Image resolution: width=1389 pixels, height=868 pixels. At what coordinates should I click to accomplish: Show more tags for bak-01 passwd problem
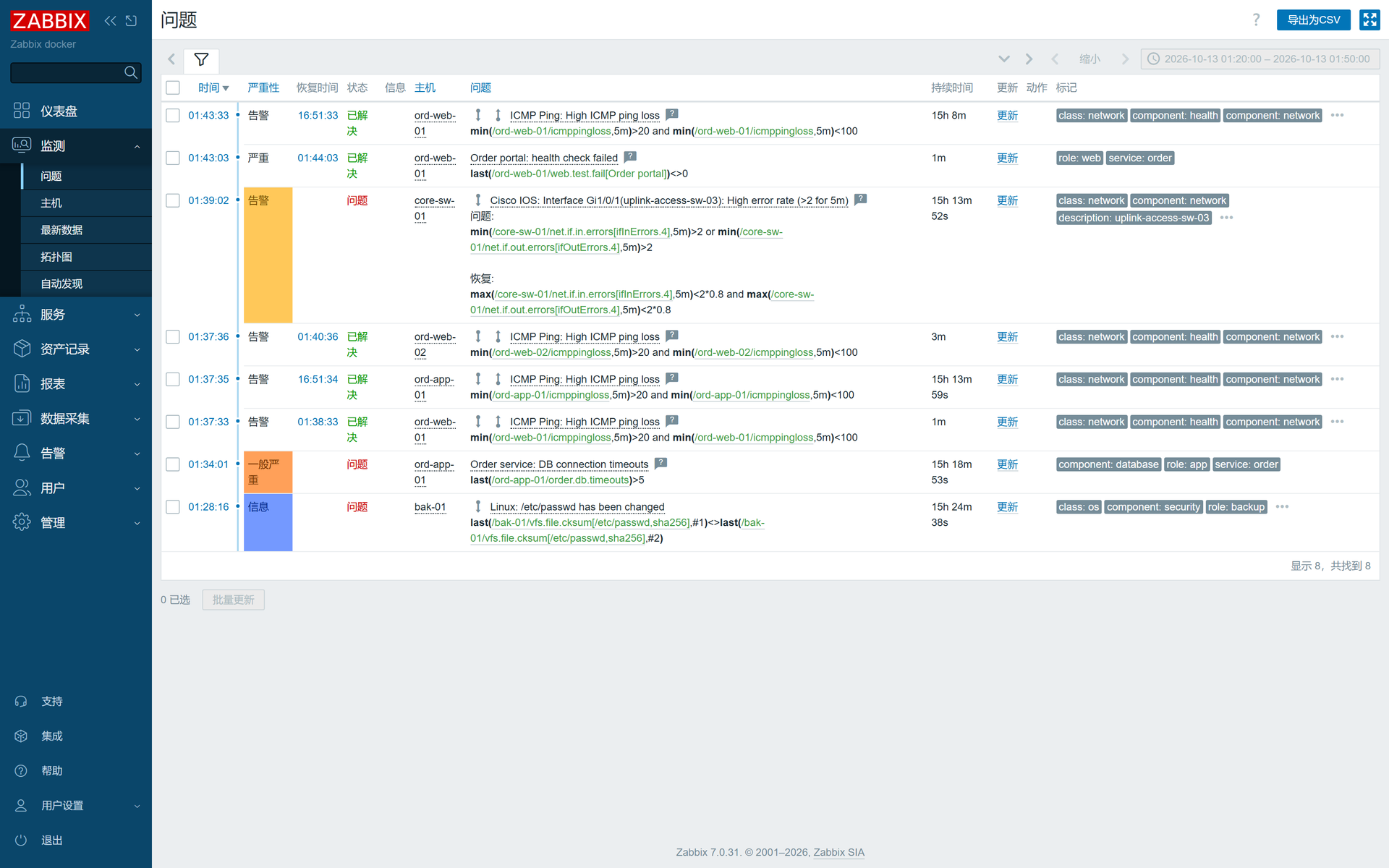1283,507
